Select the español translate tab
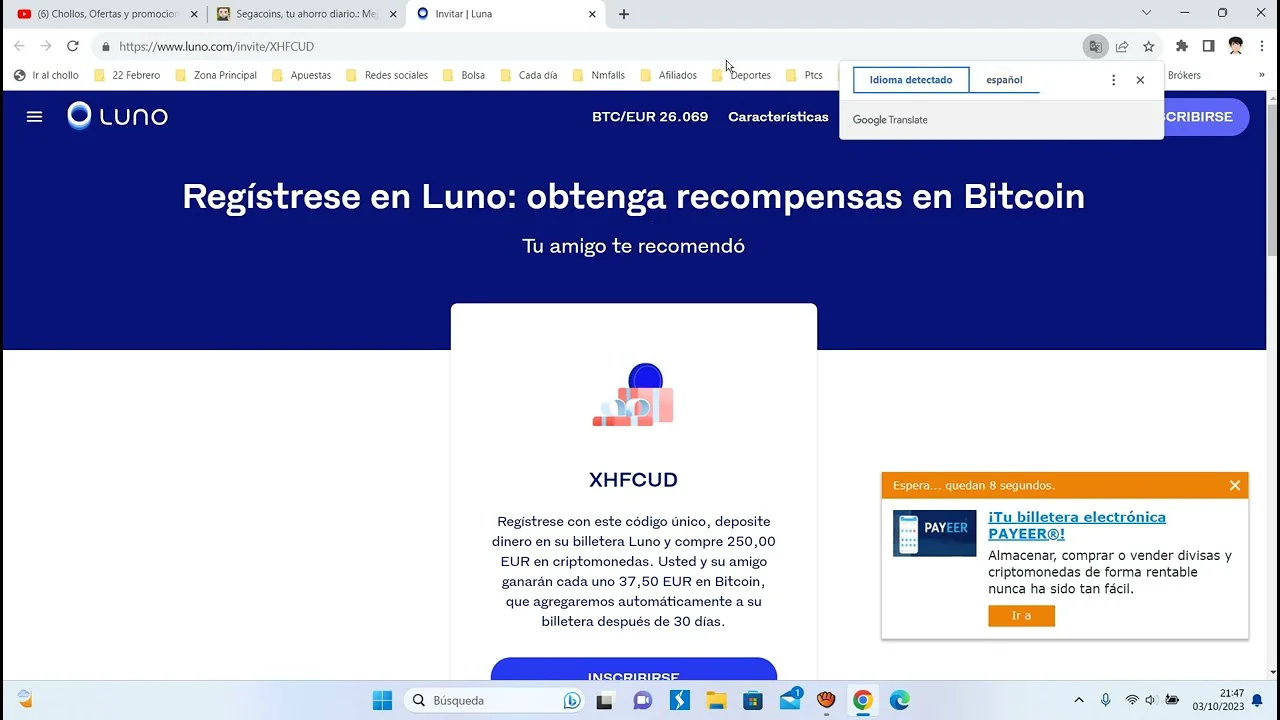 click(x=1004, y=80)
